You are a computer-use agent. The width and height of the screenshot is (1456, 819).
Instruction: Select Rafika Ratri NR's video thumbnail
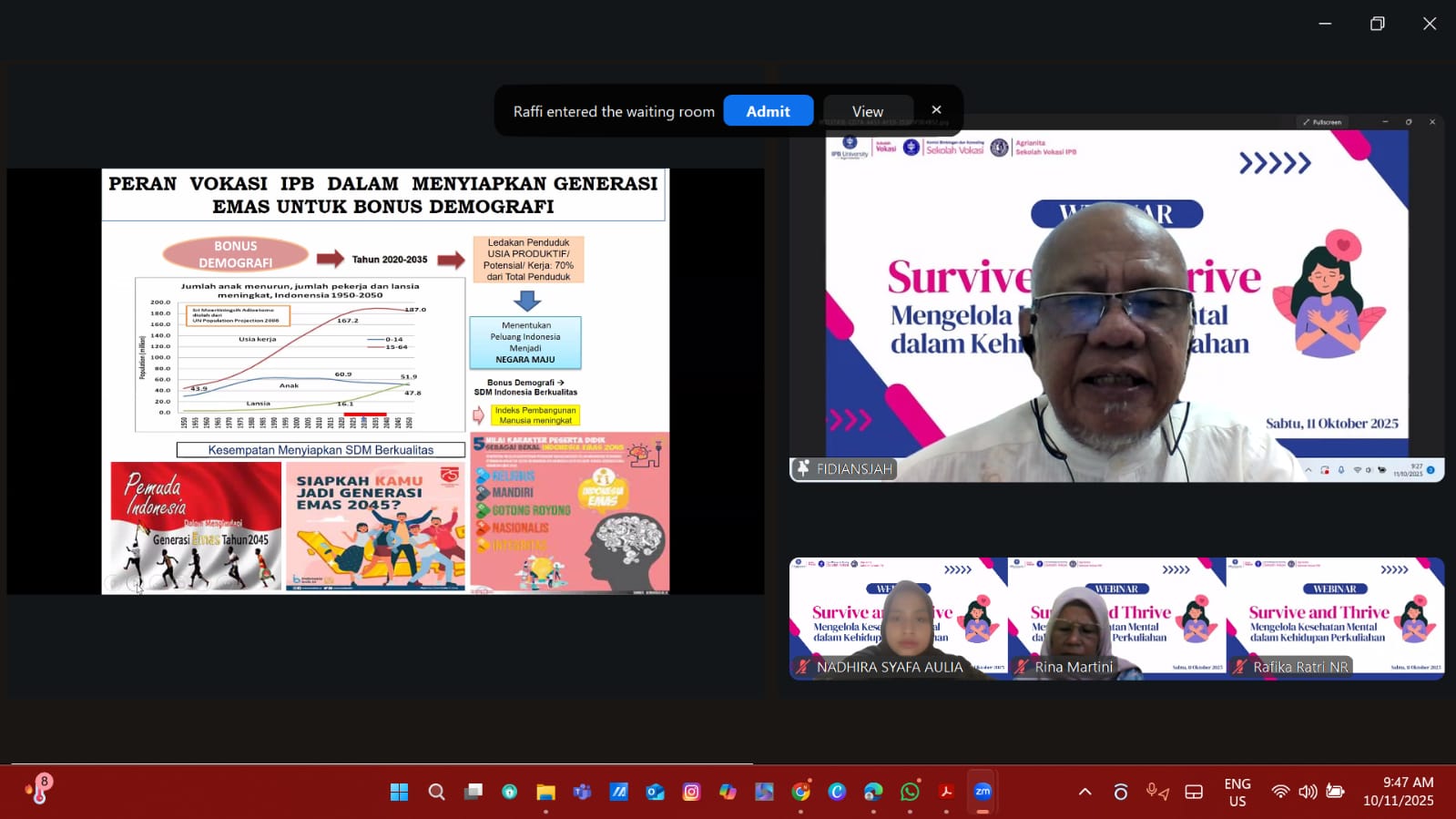pyautogui.click(x=1335, y=619)
